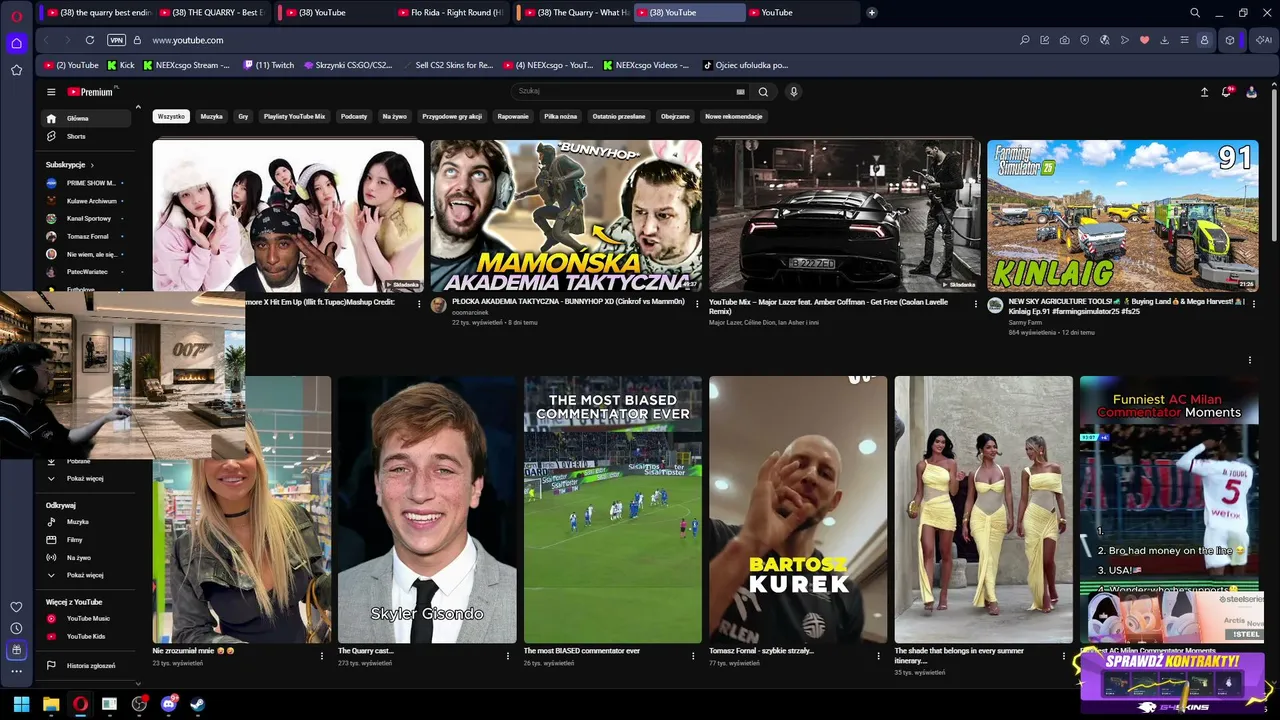Open options menu for Major Lazer mix
The width and height of the screenshot is (1280, 720).
pos(976,304)
